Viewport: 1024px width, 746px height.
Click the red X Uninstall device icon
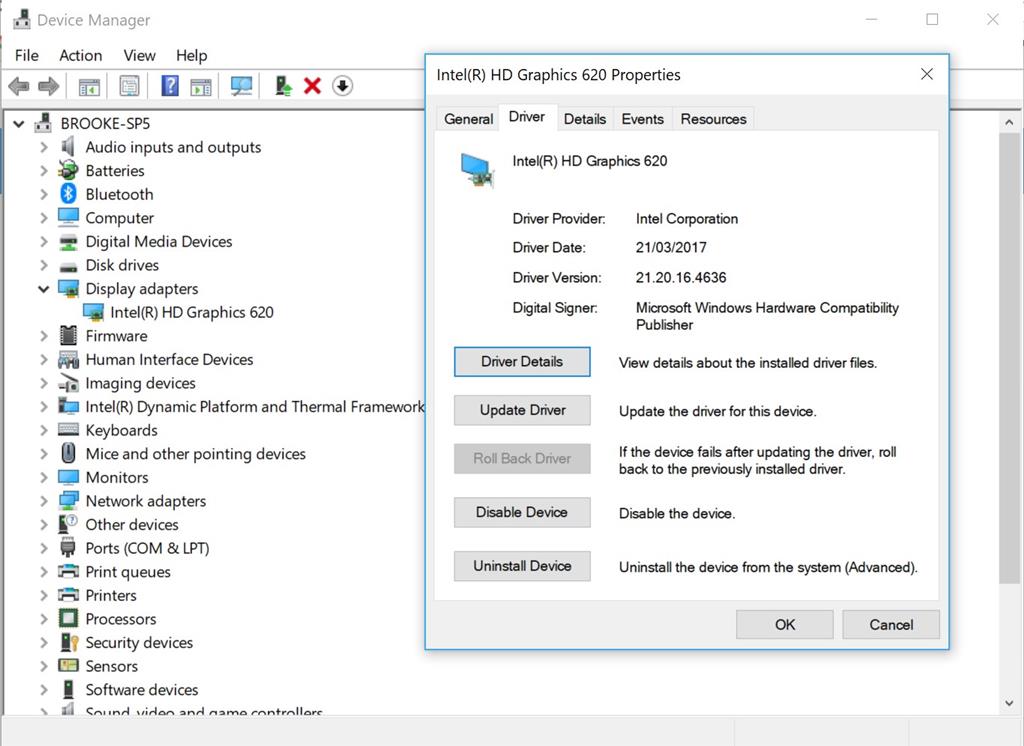(312, 86)
